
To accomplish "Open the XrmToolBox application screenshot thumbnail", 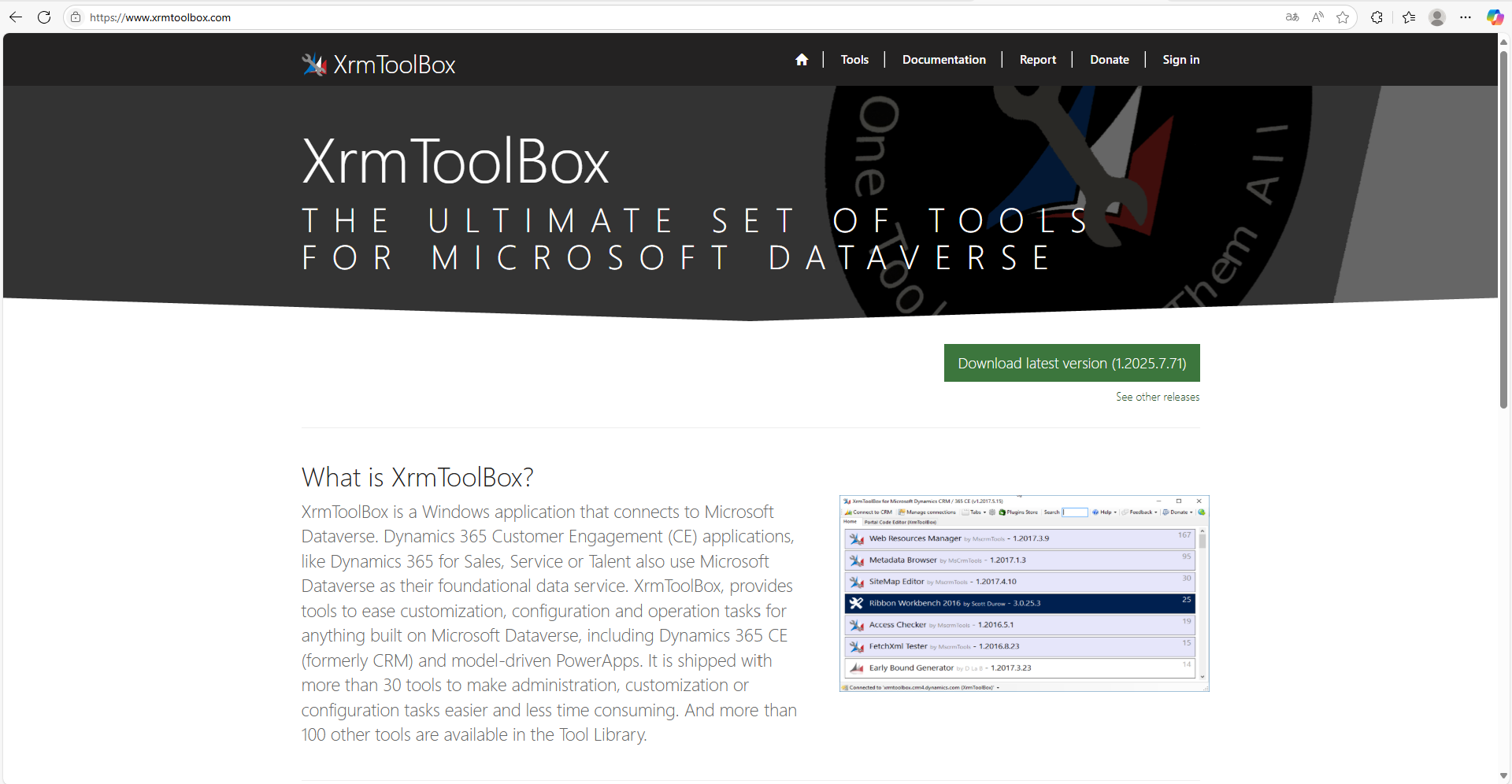I will (x=1024, y=594).
